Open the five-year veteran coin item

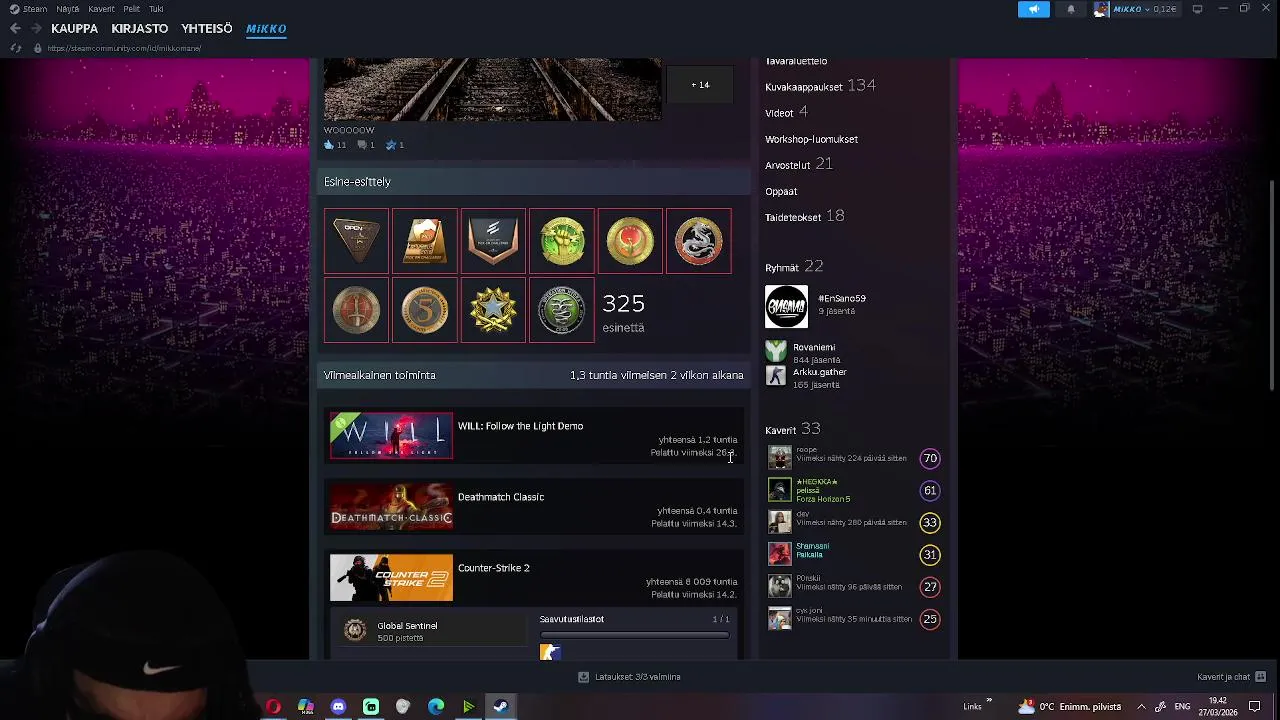click(x=425, y=310)
